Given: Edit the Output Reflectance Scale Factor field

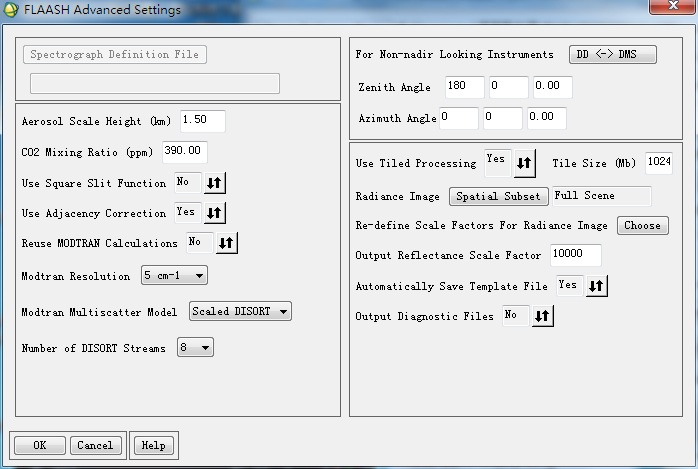Looking at the screenshot, I should click(574, 255).
